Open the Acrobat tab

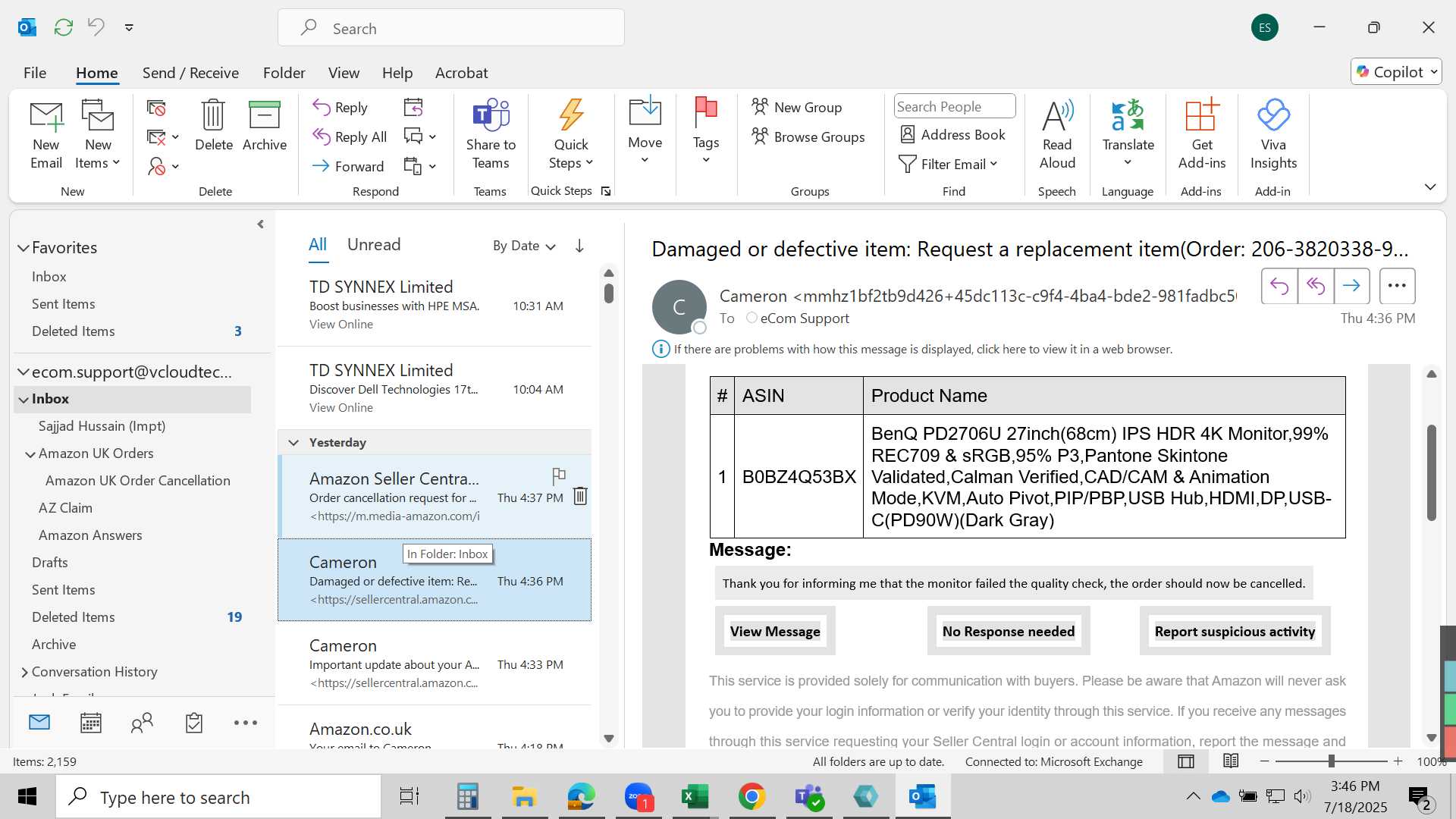(x=461, y=73)
